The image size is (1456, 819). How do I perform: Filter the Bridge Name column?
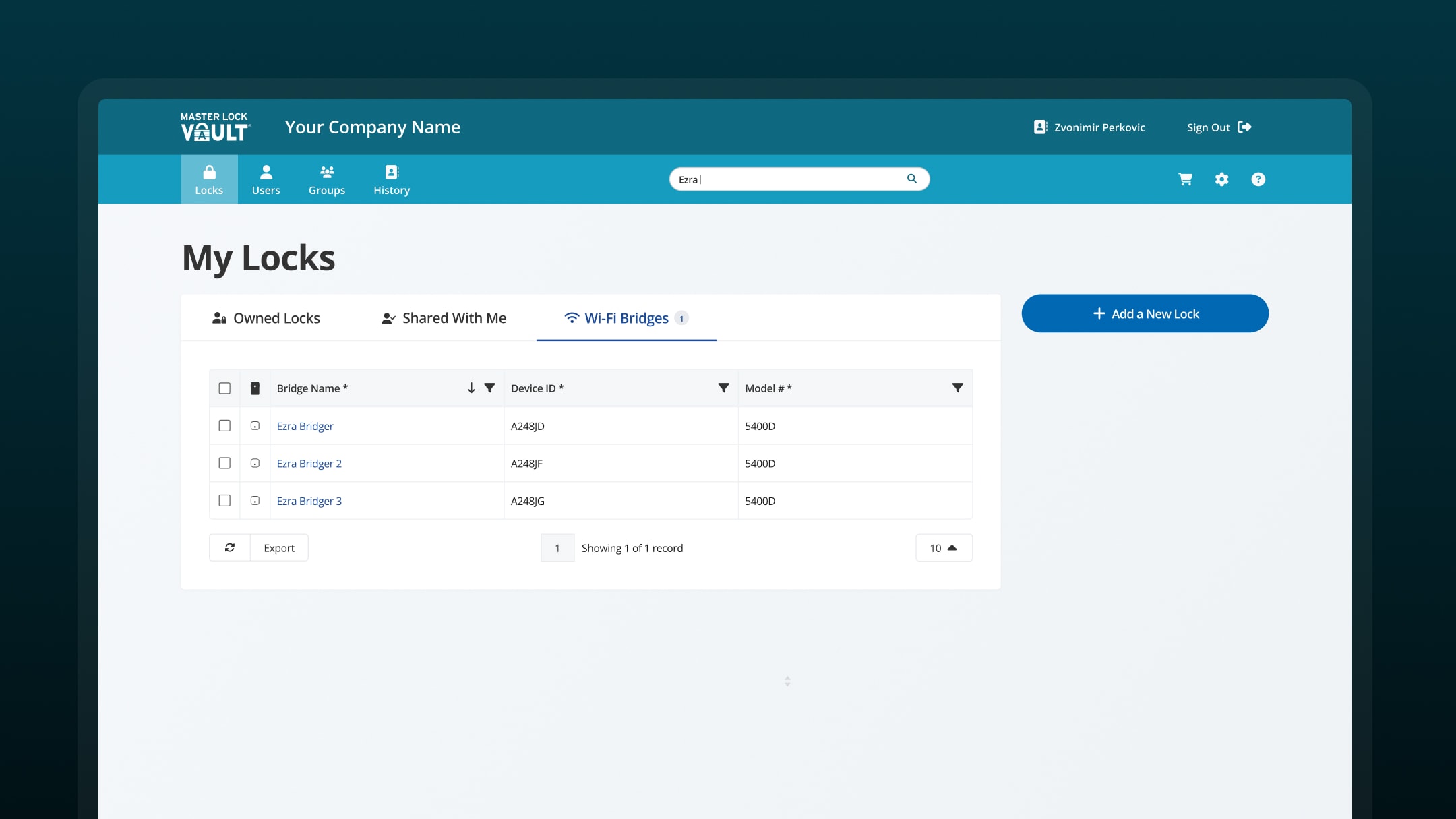coord(490,388)
